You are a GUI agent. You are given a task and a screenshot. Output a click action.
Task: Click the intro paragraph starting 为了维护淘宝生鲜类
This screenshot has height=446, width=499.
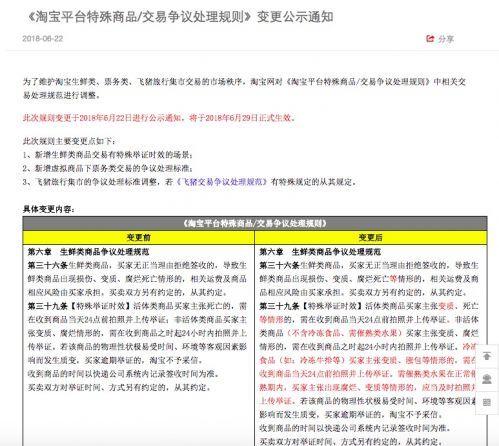point(244,88)
